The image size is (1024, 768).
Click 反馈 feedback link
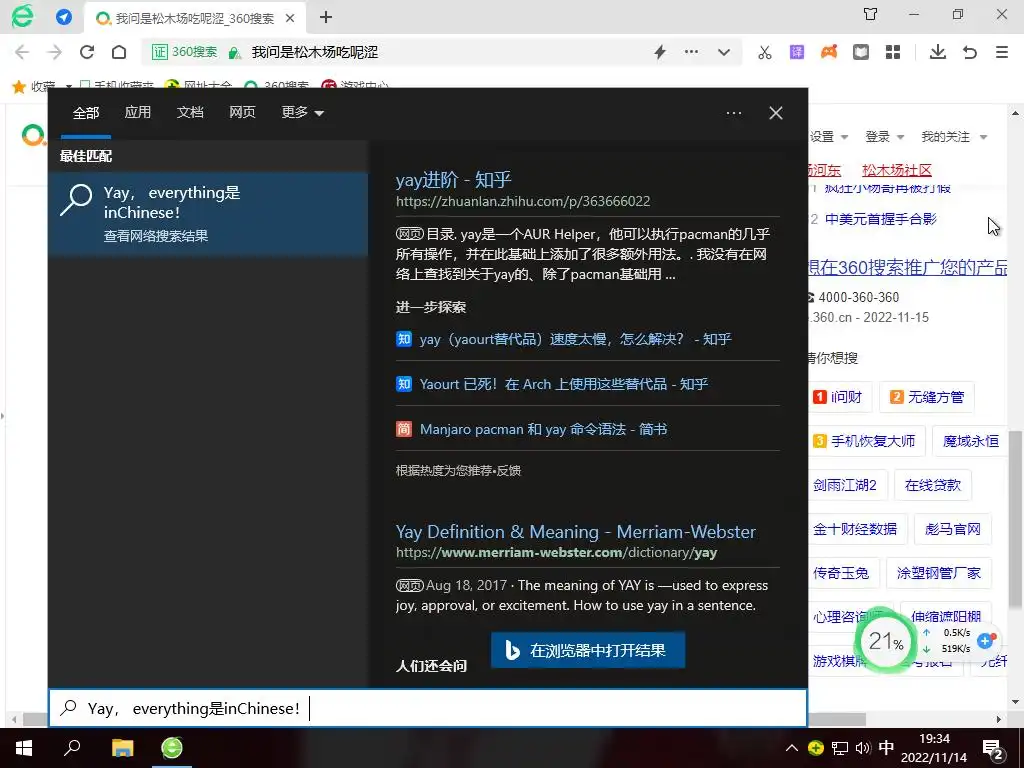pos(509,470)
